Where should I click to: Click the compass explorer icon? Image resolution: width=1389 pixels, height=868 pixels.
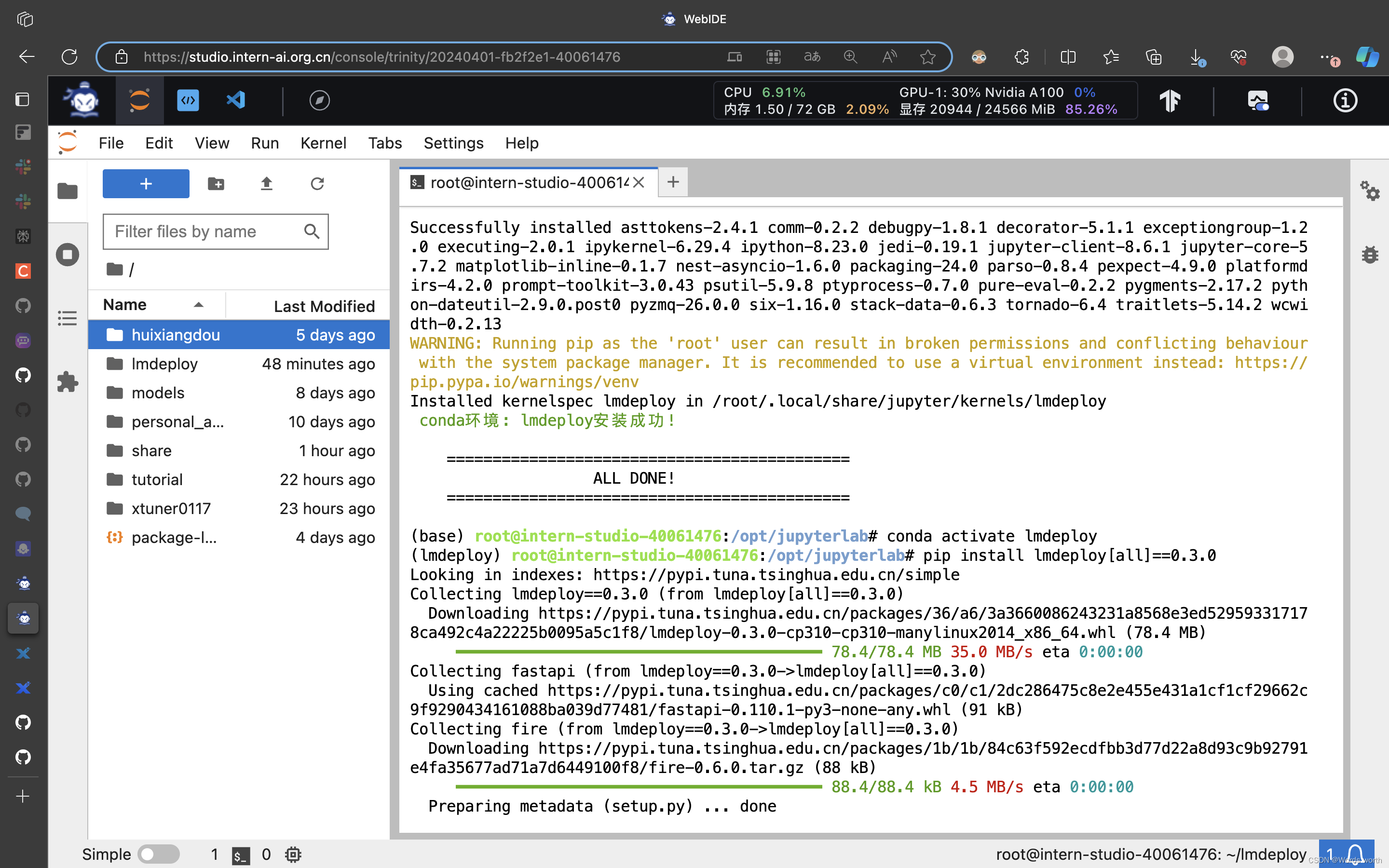(x=319, y=100)
